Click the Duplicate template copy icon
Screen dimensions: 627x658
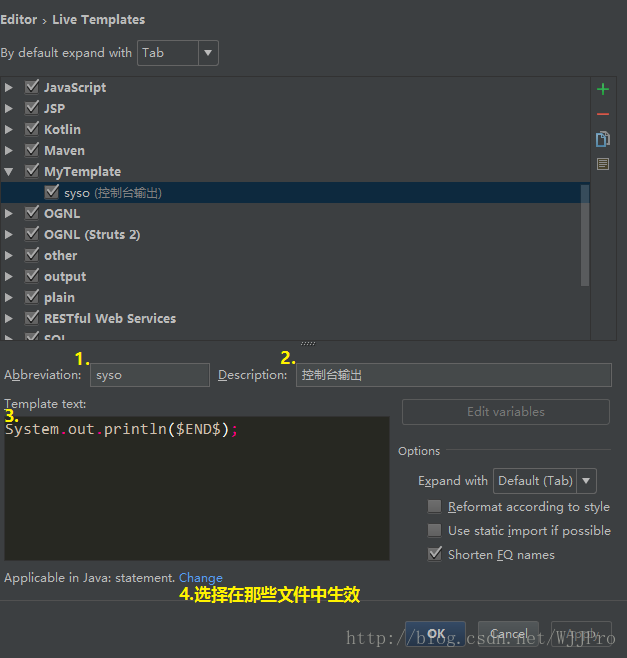click(x=603, y=139)
